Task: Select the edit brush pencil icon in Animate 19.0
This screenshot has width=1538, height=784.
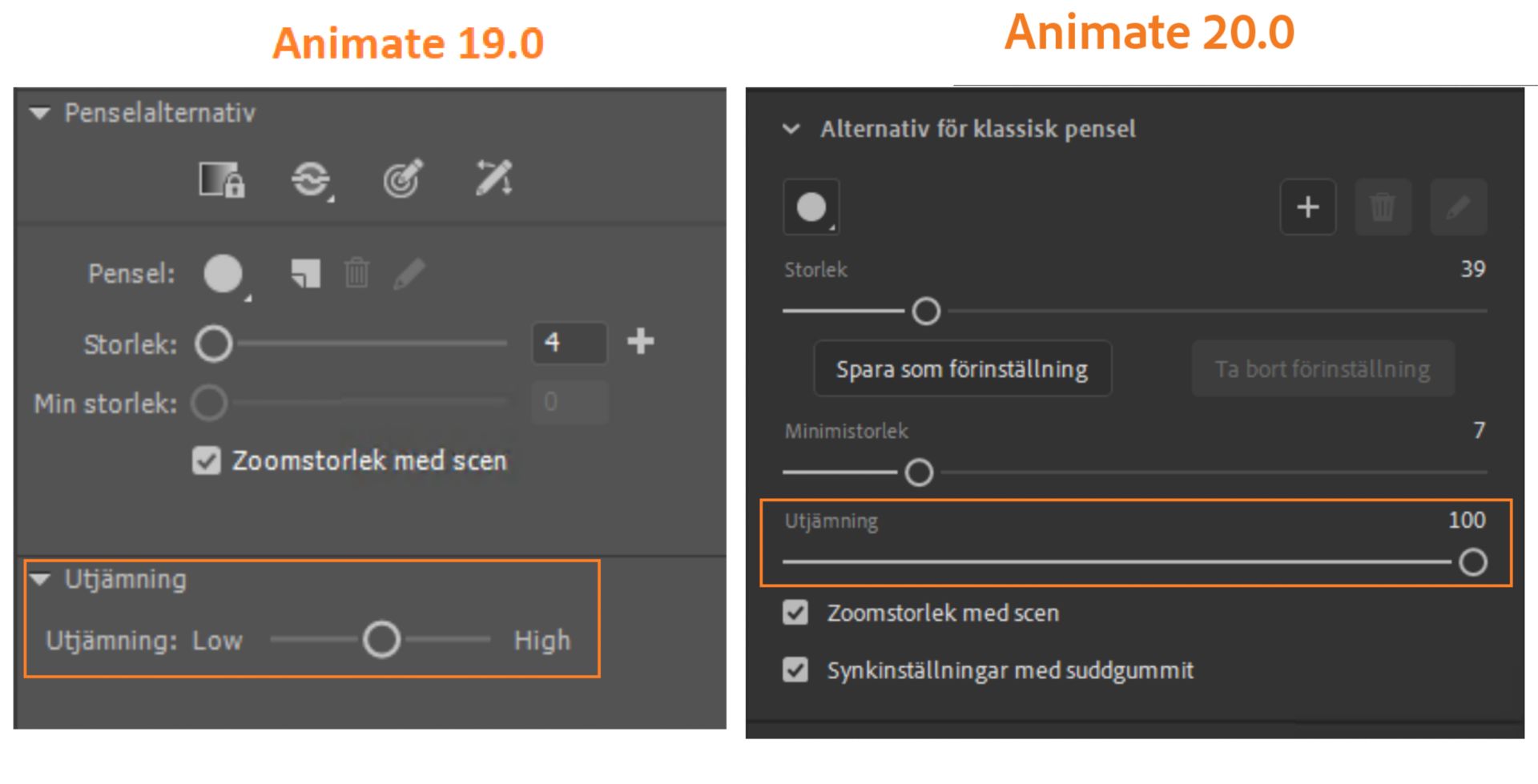Action: click(x=409, y=273)
